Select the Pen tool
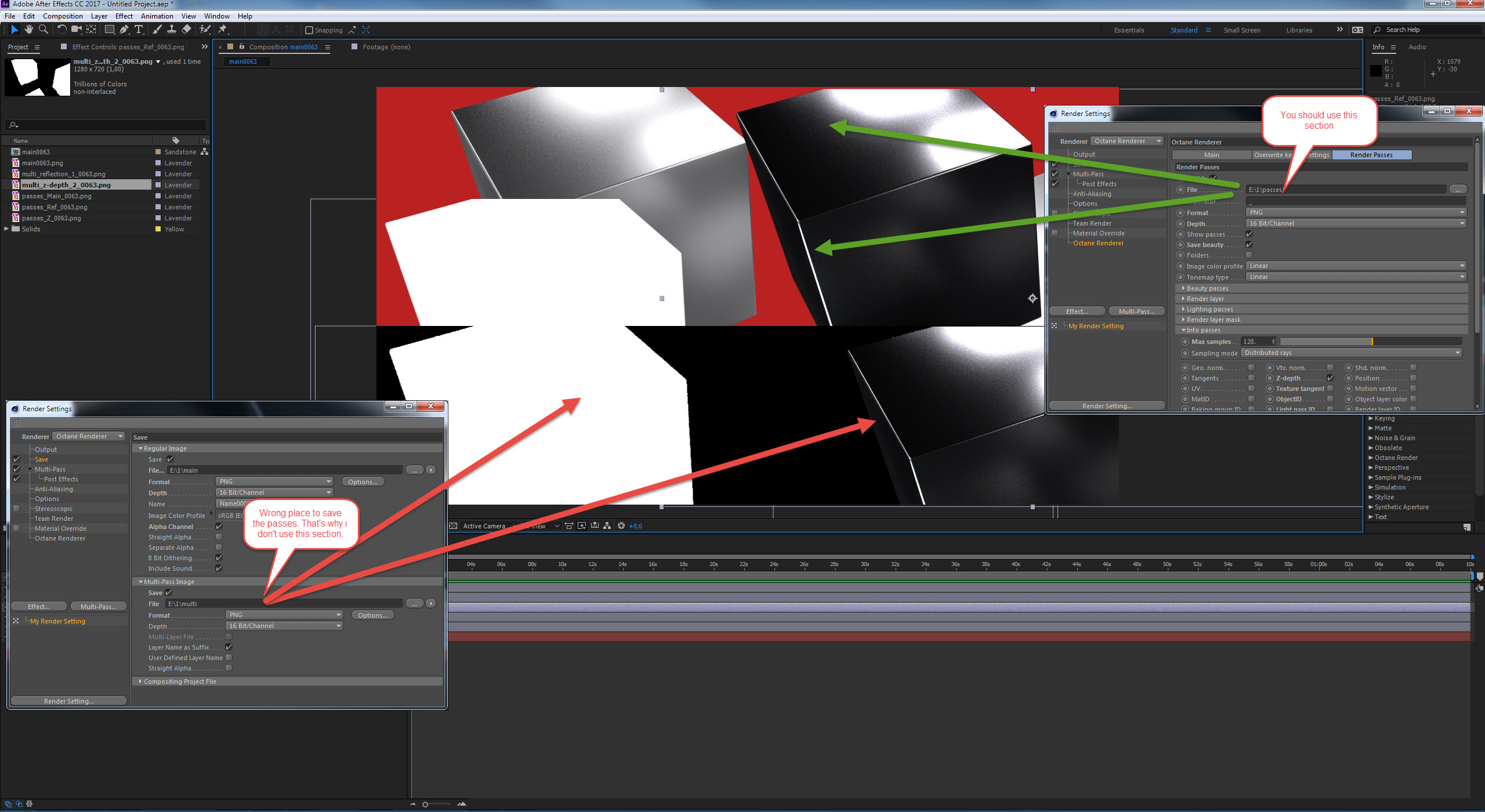The width and height of the screenshot is (1485, 812). point(124,30)
